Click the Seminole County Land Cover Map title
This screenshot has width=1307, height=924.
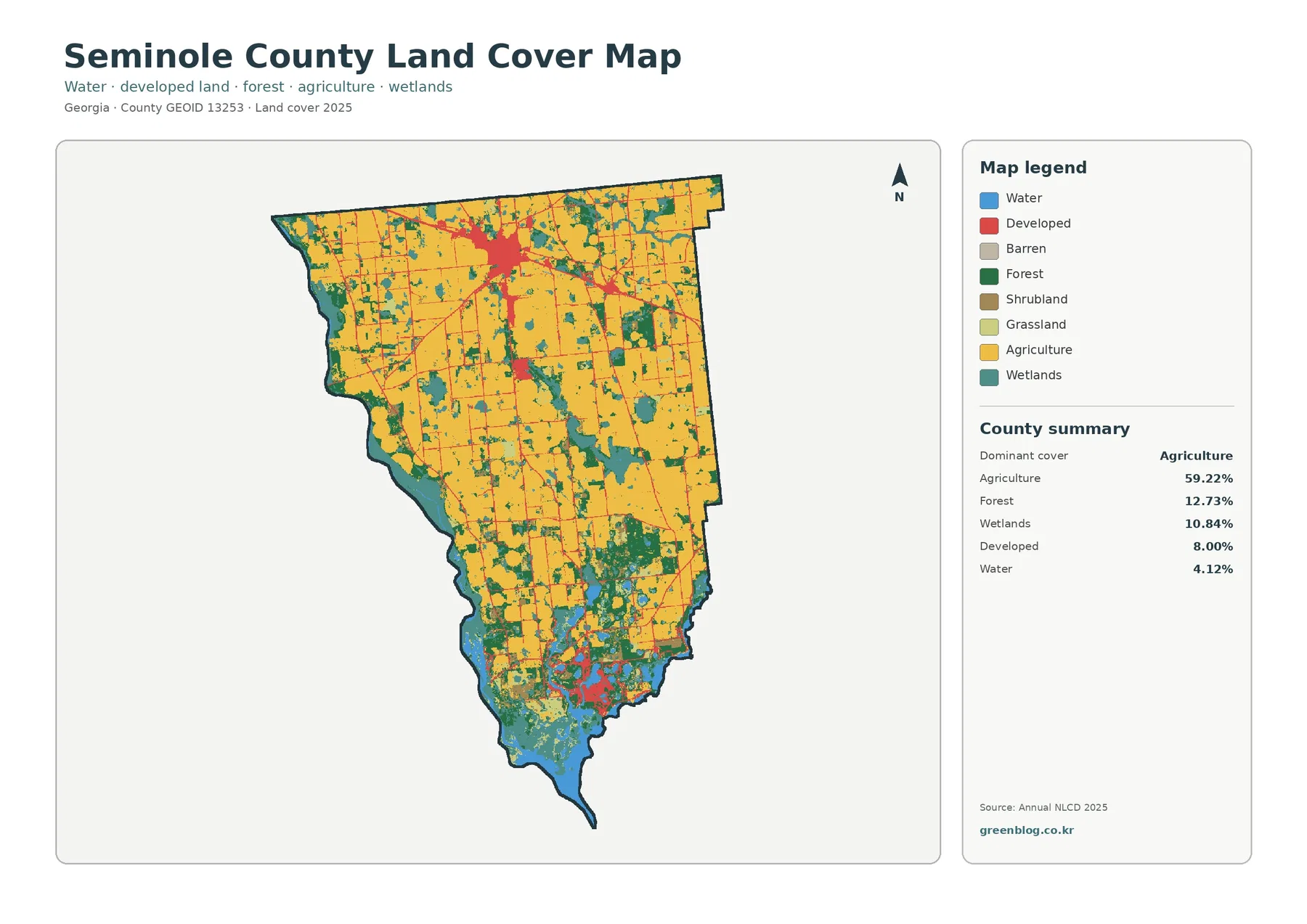click(x=372, y=57)
